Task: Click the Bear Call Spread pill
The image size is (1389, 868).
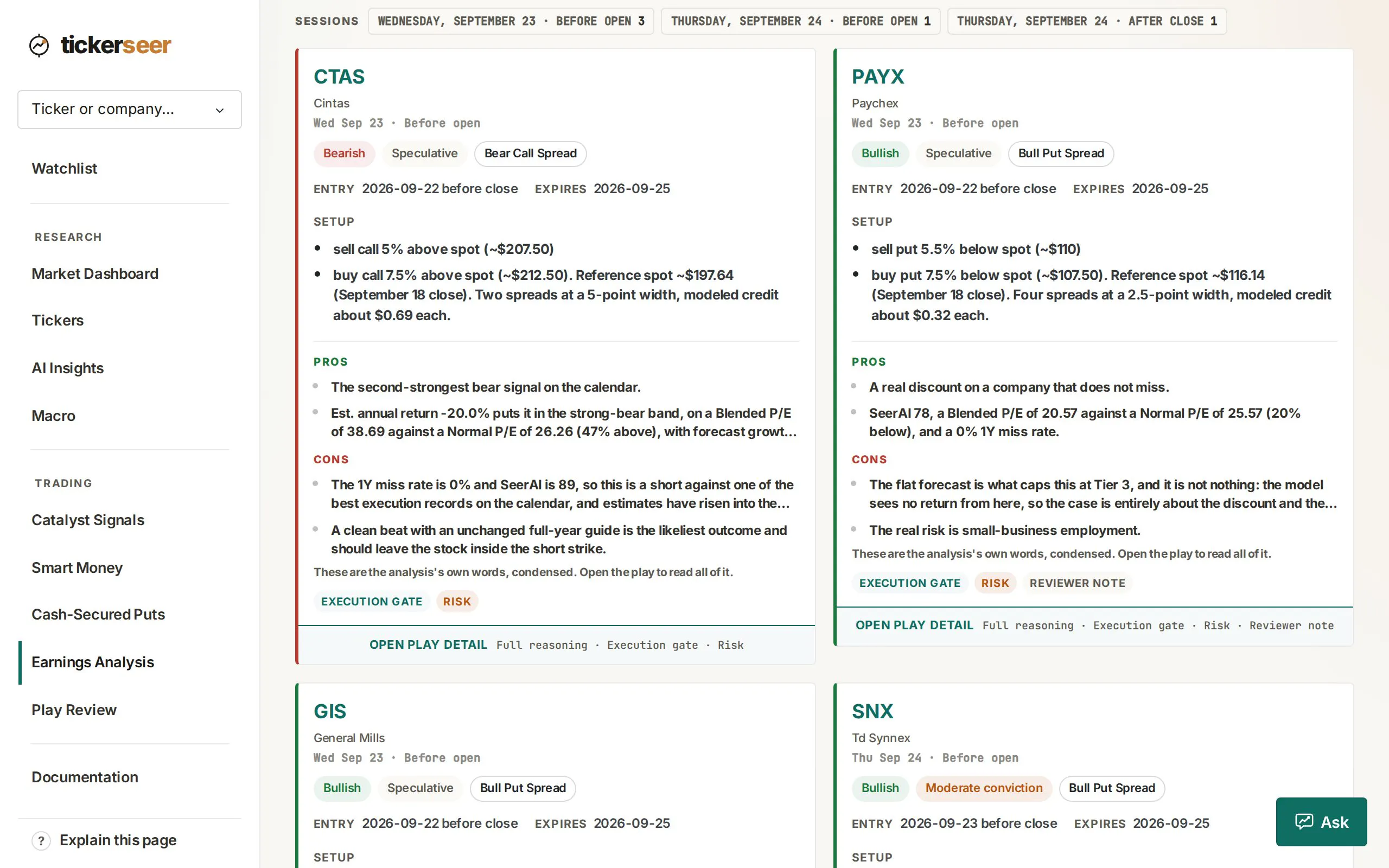Action: coord(530,154)
